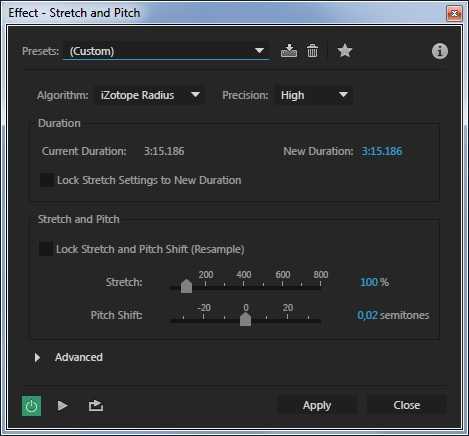Toggle the green effect power state button
The image size is (469, 436).
[x=31, y=406]
